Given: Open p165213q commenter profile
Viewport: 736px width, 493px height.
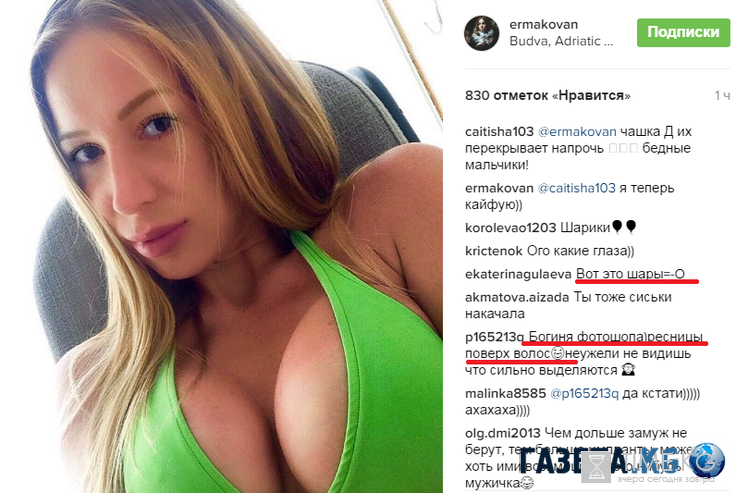Looking at the screenshot, I should pyautogui.click(x=494, y=337).
